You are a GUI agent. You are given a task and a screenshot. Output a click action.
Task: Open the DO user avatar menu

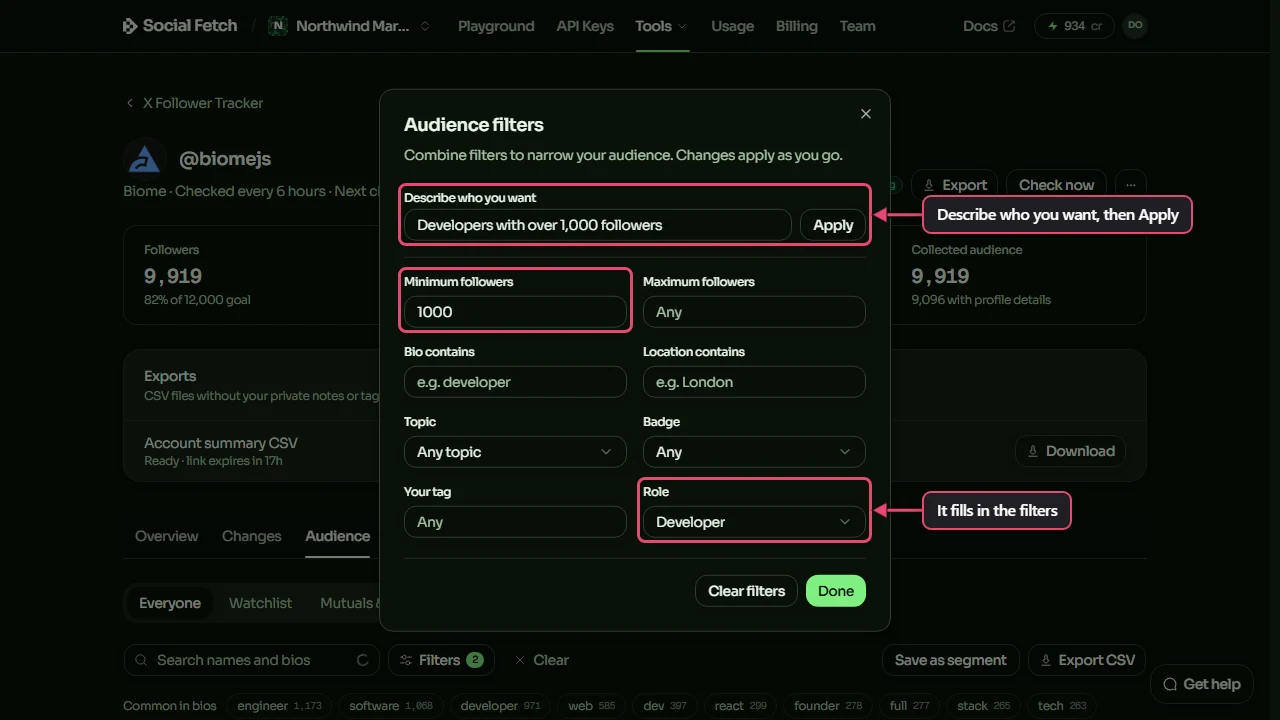click(x=1134, y=25)
